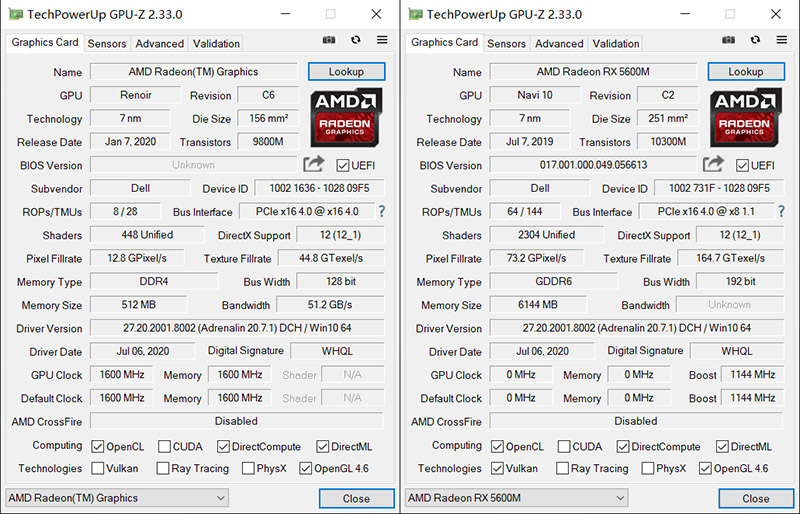The width and height of the screenshot is (800, 514).
Task: Minimize the right GPU-Z window
Action: pos(685,14)
